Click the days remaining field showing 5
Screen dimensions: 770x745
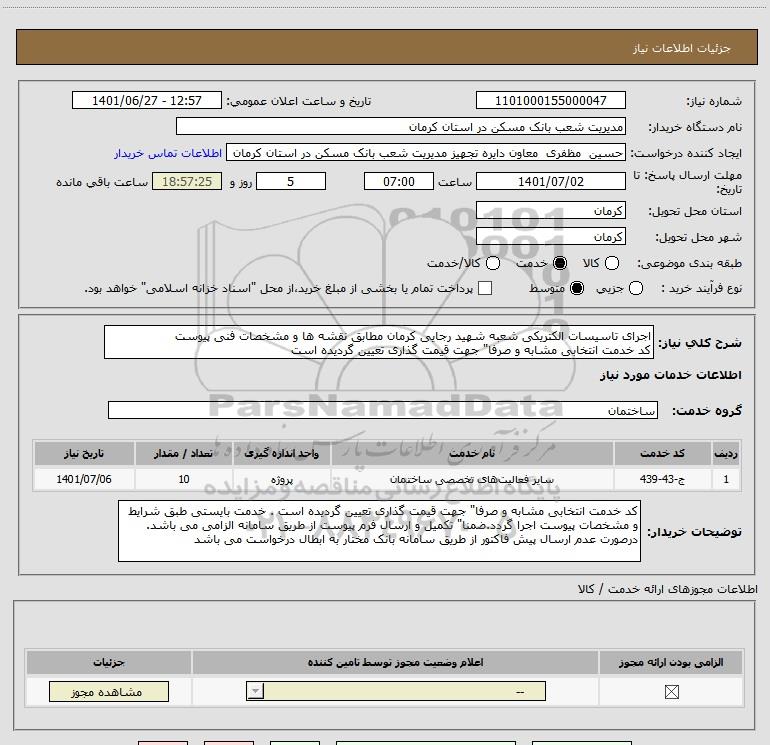pyautogui.click(x=291, y=181)
